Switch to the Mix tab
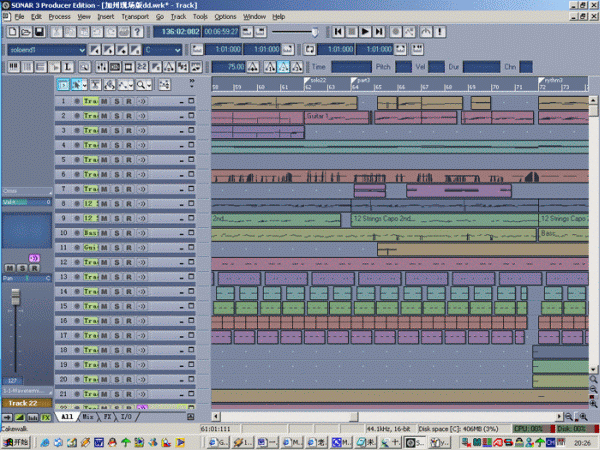Image resolution: width=600 pixels, height=450 pixels. (x=88, y=417)
